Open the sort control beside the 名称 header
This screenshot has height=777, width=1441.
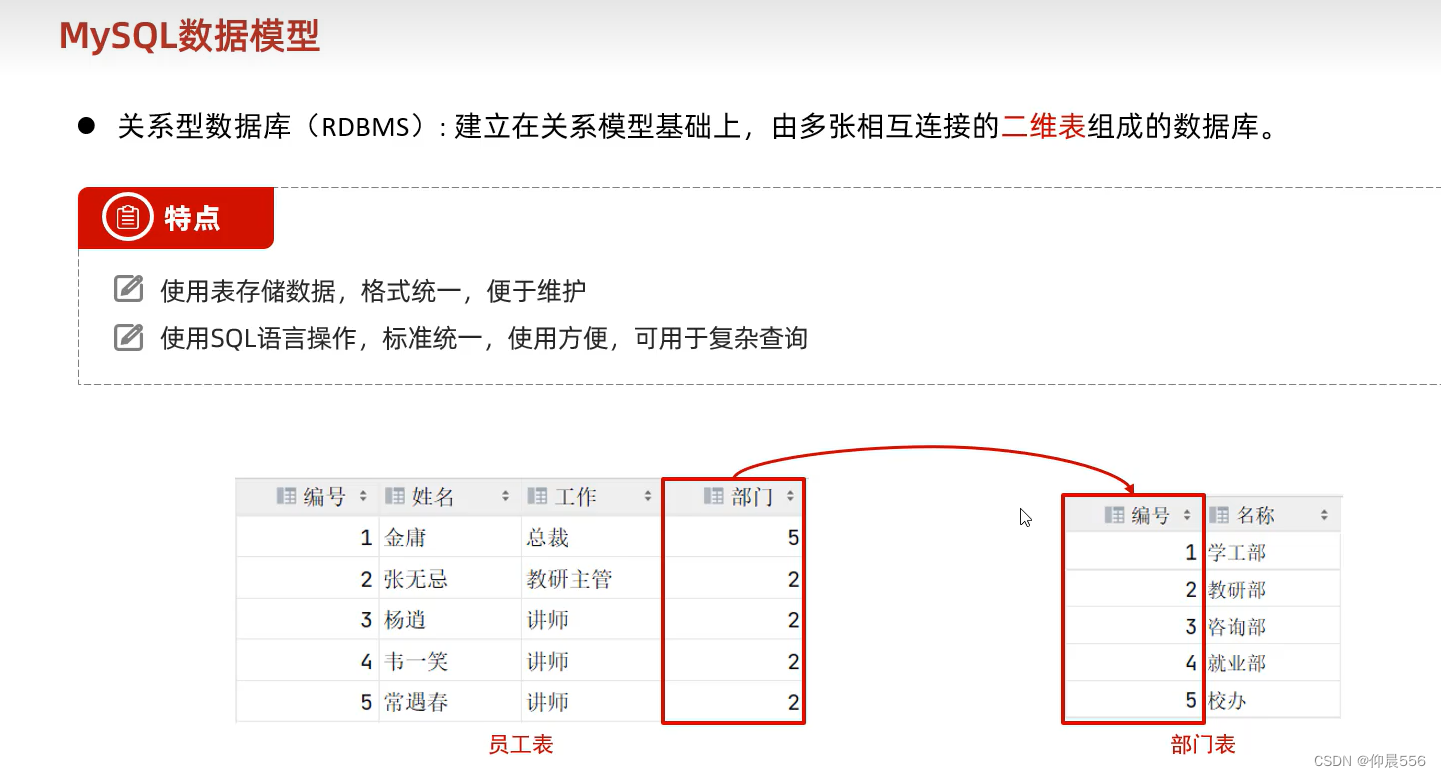[x=1324, y=515]
